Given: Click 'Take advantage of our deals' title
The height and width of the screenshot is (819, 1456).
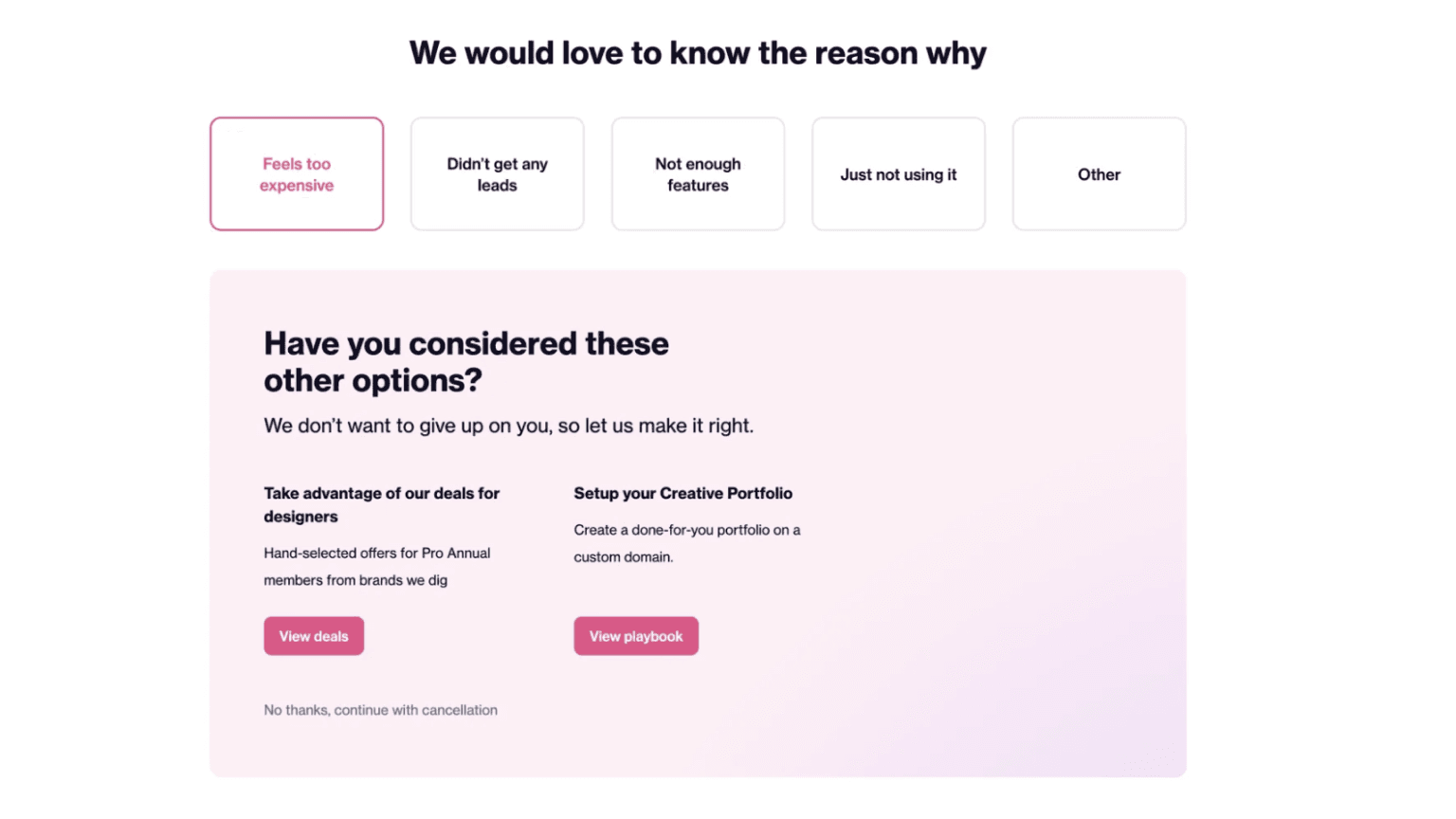Looking at the screenshot, I should click(381, 504).
